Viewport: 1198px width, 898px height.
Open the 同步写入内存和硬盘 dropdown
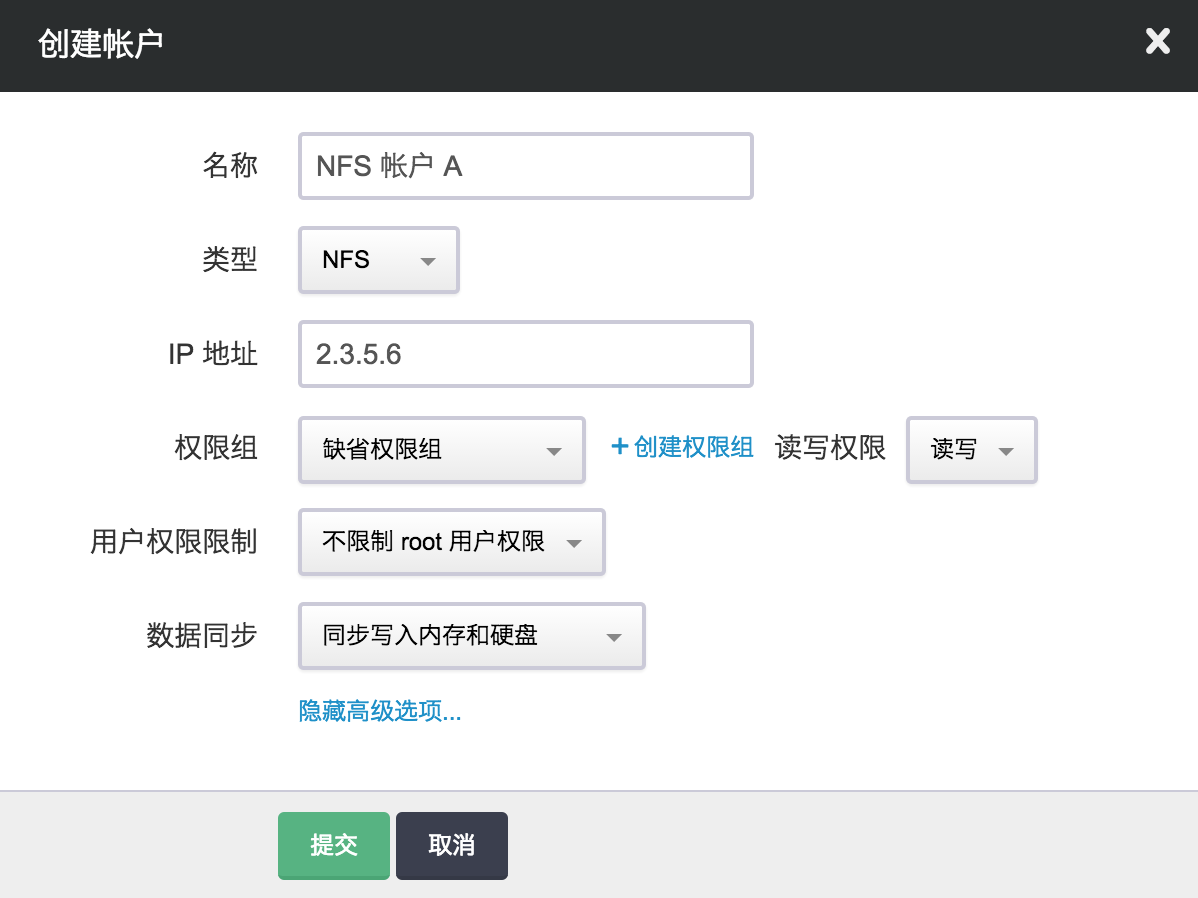[x=471, y=636]
